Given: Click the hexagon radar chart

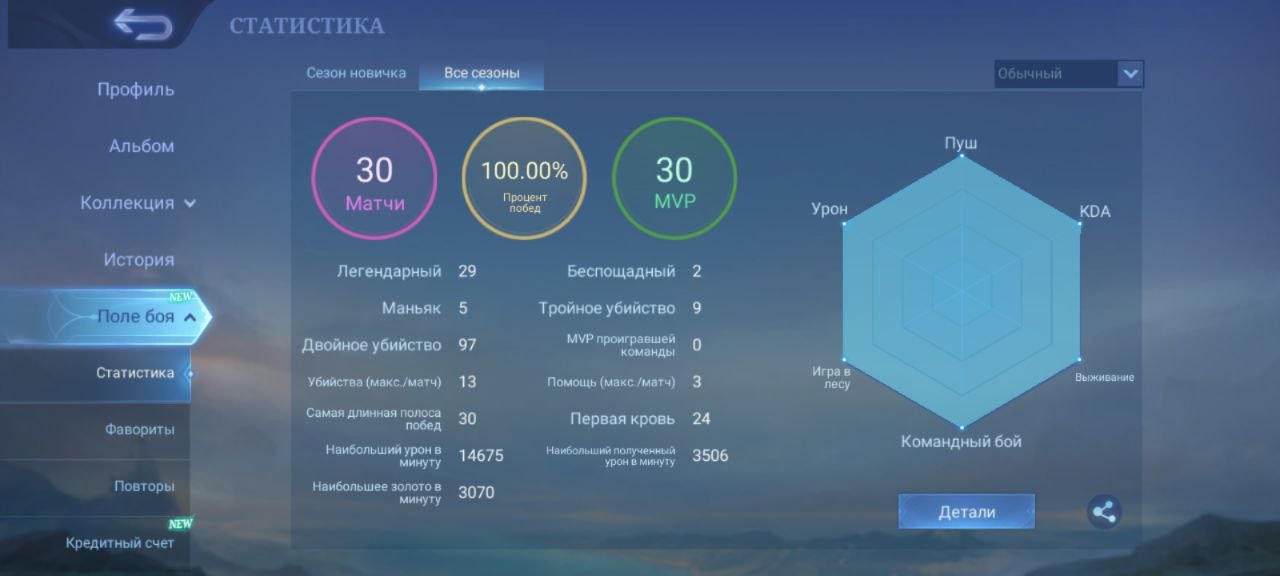Looking at the screenshot, I should 961,291.
